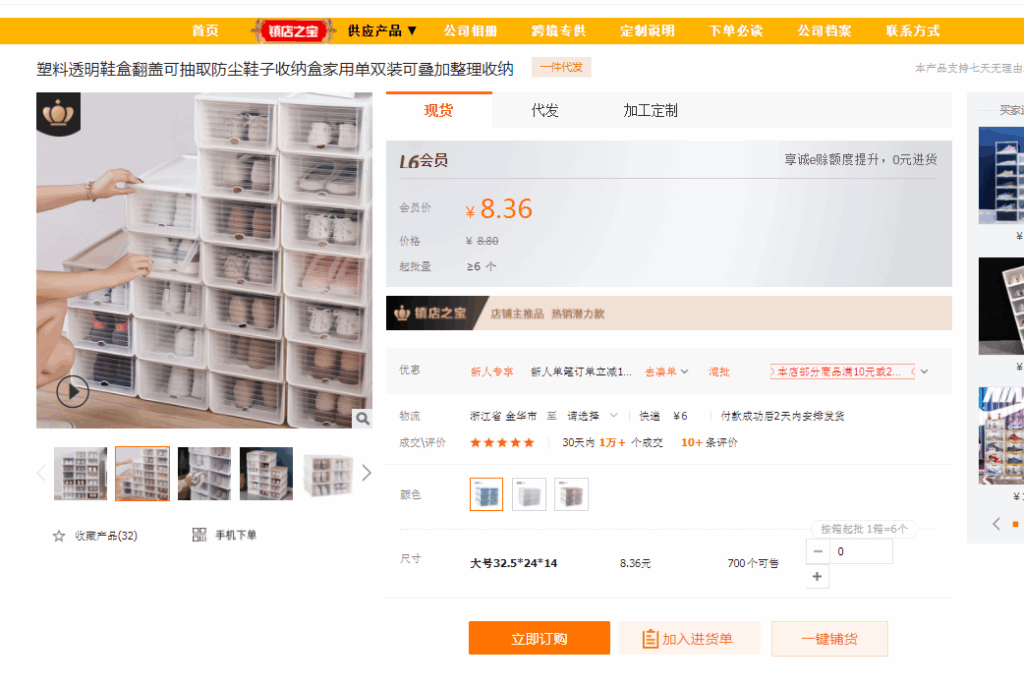Show next thumbnails with right arrow
The height and width of the screenshot is (686, 1024).
point(366,473)
